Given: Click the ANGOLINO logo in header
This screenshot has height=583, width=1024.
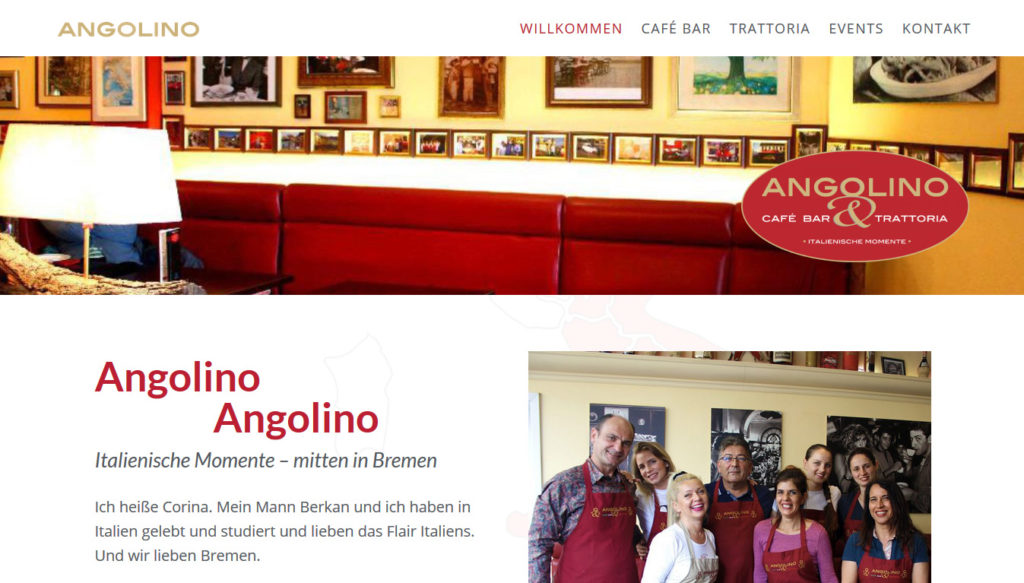Looking at the screenshot, I should [129, 29].
